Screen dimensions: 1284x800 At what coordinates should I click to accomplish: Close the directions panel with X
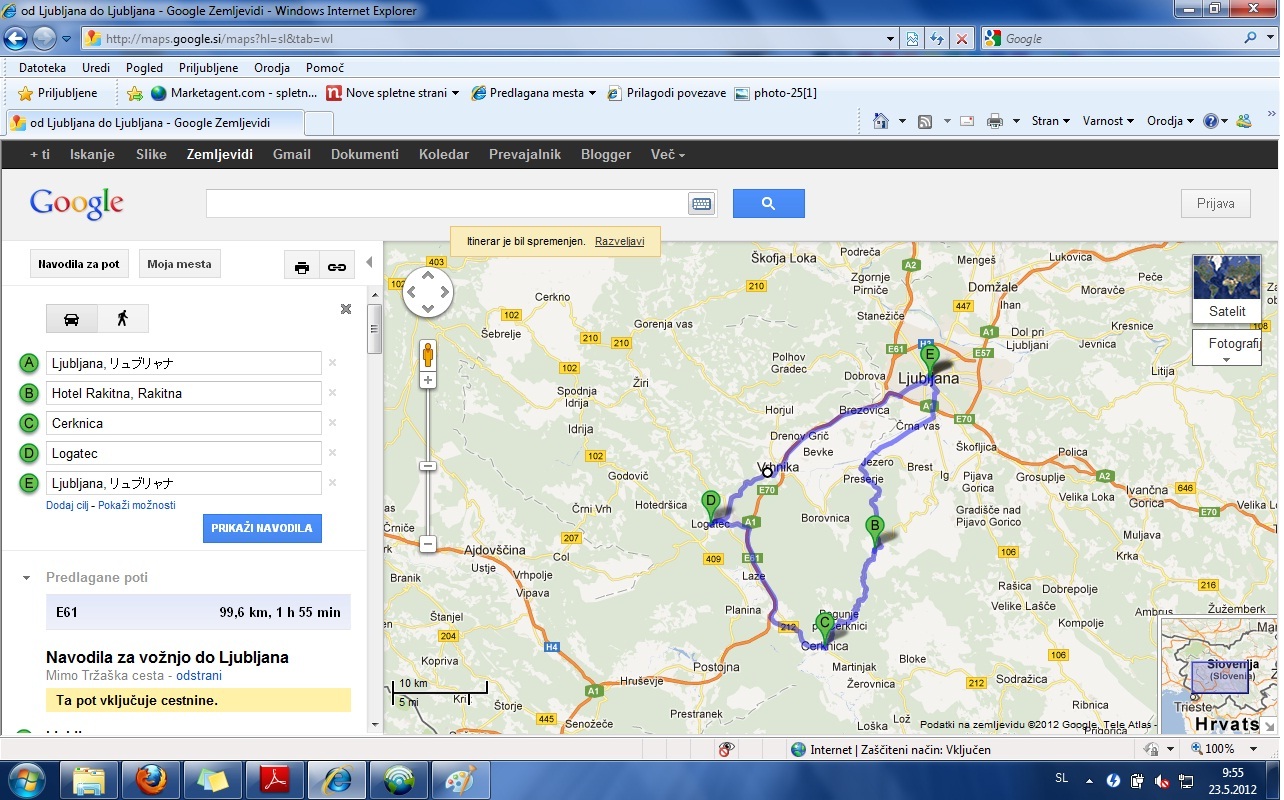346,309
